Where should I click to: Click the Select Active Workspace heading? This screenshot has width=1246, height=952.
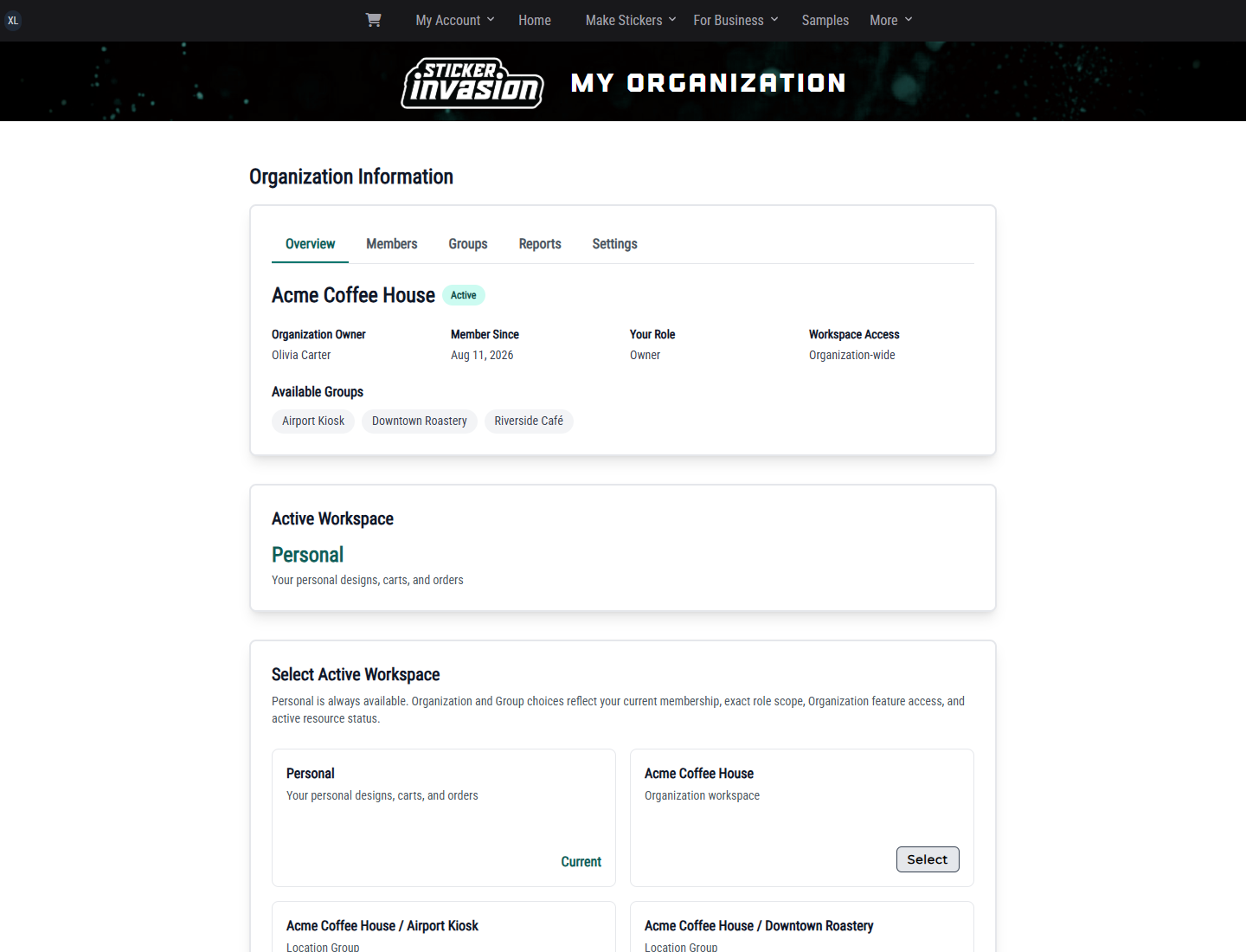click(356, 674)
